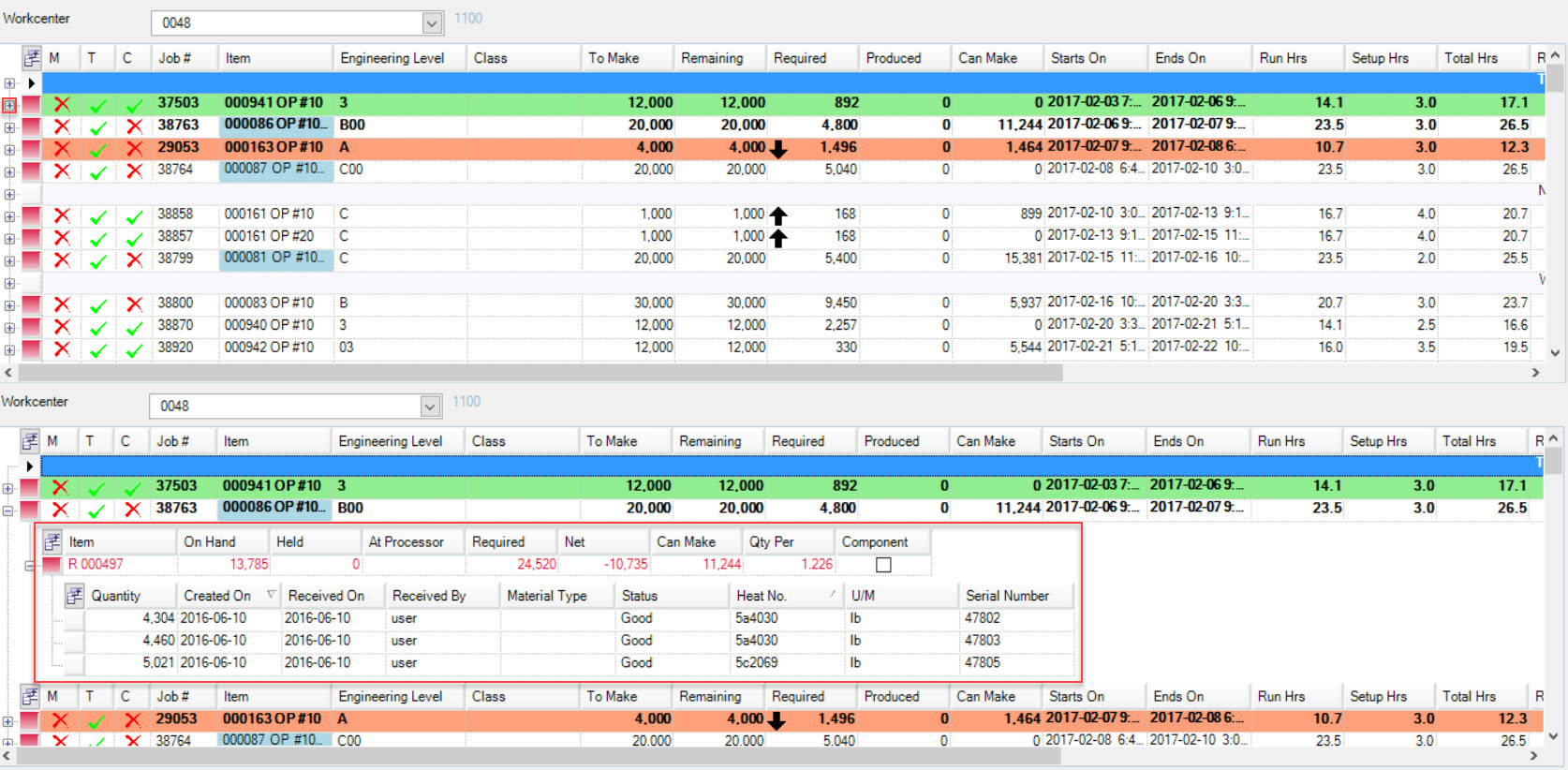This screenshot has height=770, width=1568.
Task: Open the top Workcenter 0048 dropdown
Action: 432,22
